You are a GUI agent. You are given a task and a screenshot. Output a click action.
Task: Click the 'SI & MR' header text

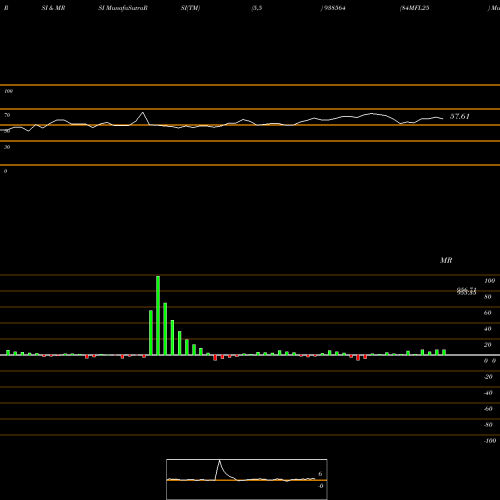click(x=53, y=8)
